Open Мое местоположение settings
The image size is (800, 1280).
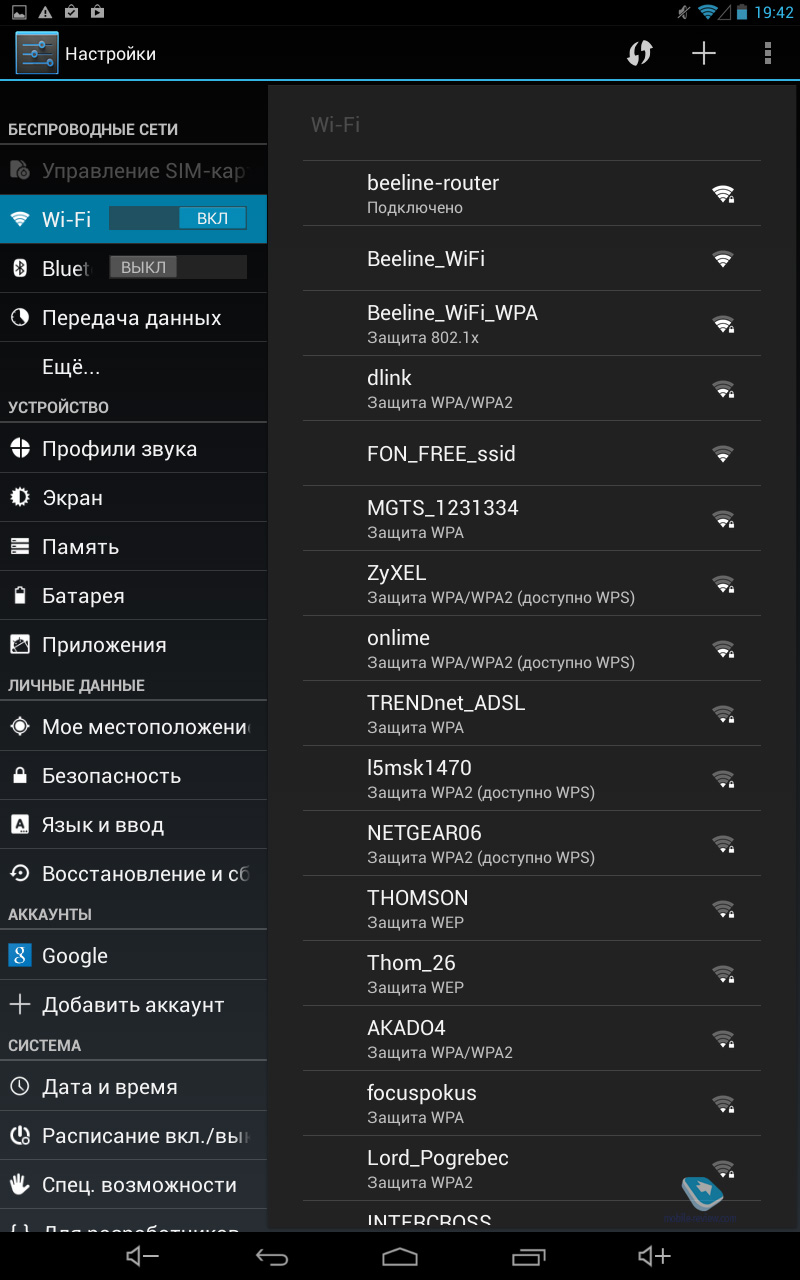click(x=133, y=727)
